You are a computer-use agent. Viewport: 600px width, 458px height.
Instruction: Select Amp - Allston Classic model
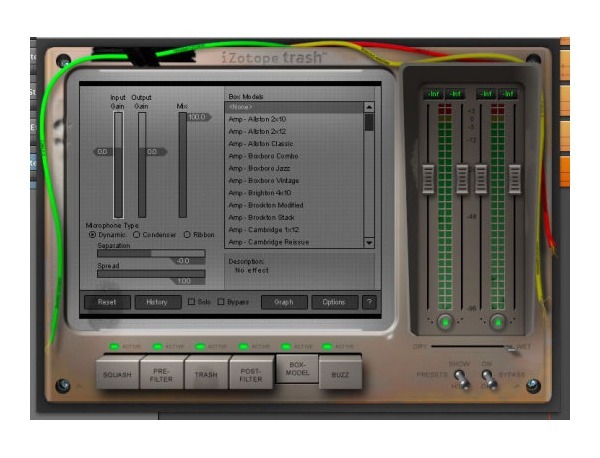tap(294, 144)
